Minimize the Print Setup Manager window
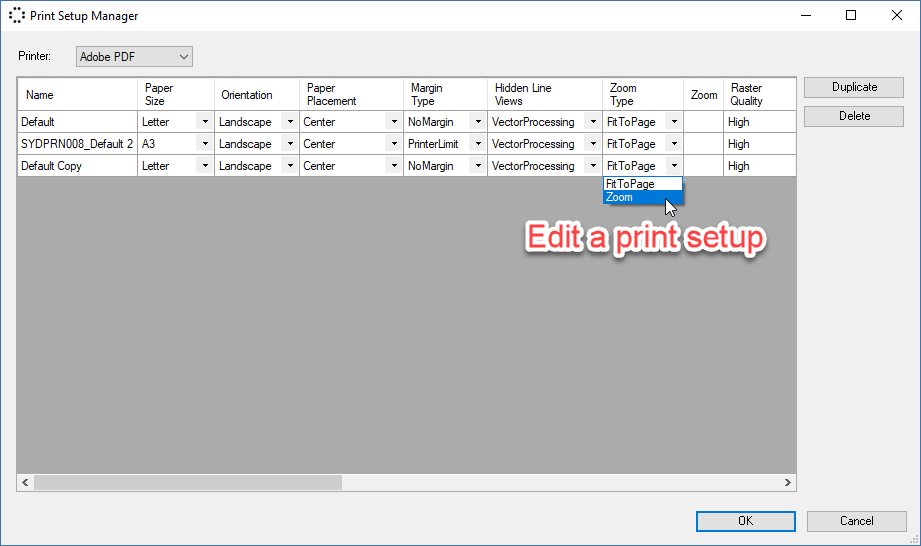The height and width of the screenshot is (546, 921). pyautogui.click(x=806, y=15)
